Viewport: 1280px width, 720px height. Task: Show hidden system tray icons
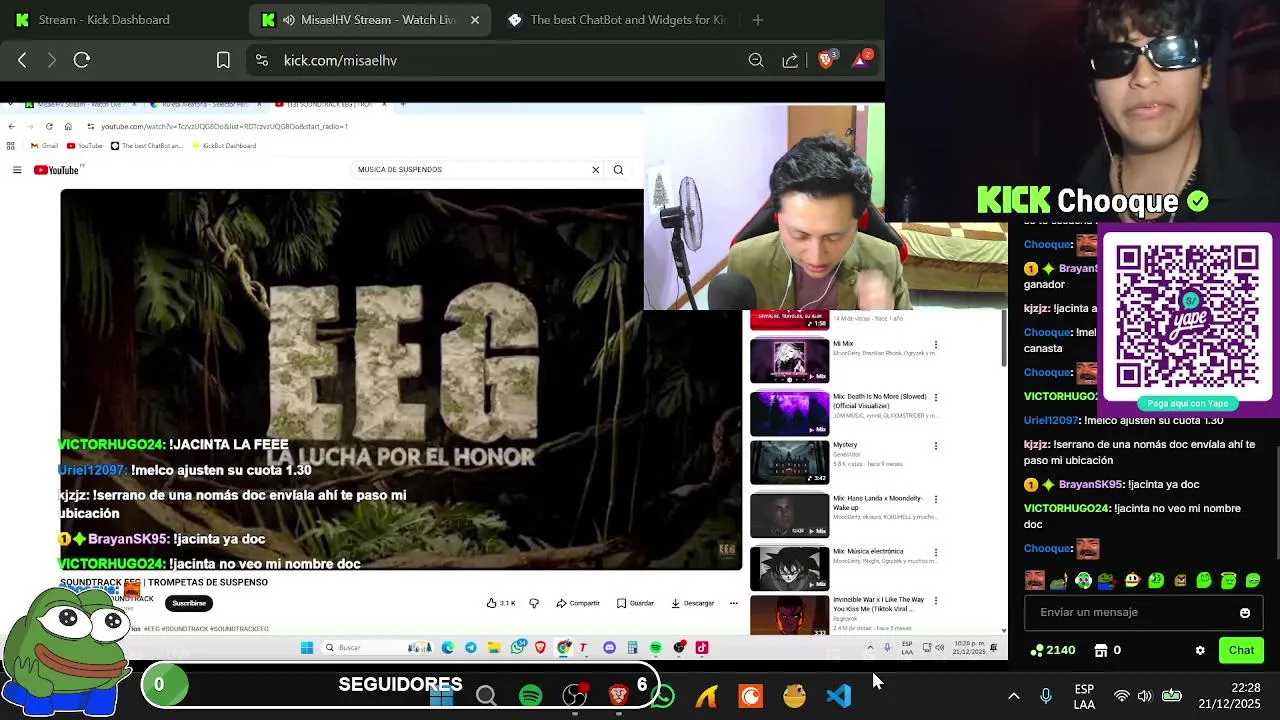coord(1013,696)
